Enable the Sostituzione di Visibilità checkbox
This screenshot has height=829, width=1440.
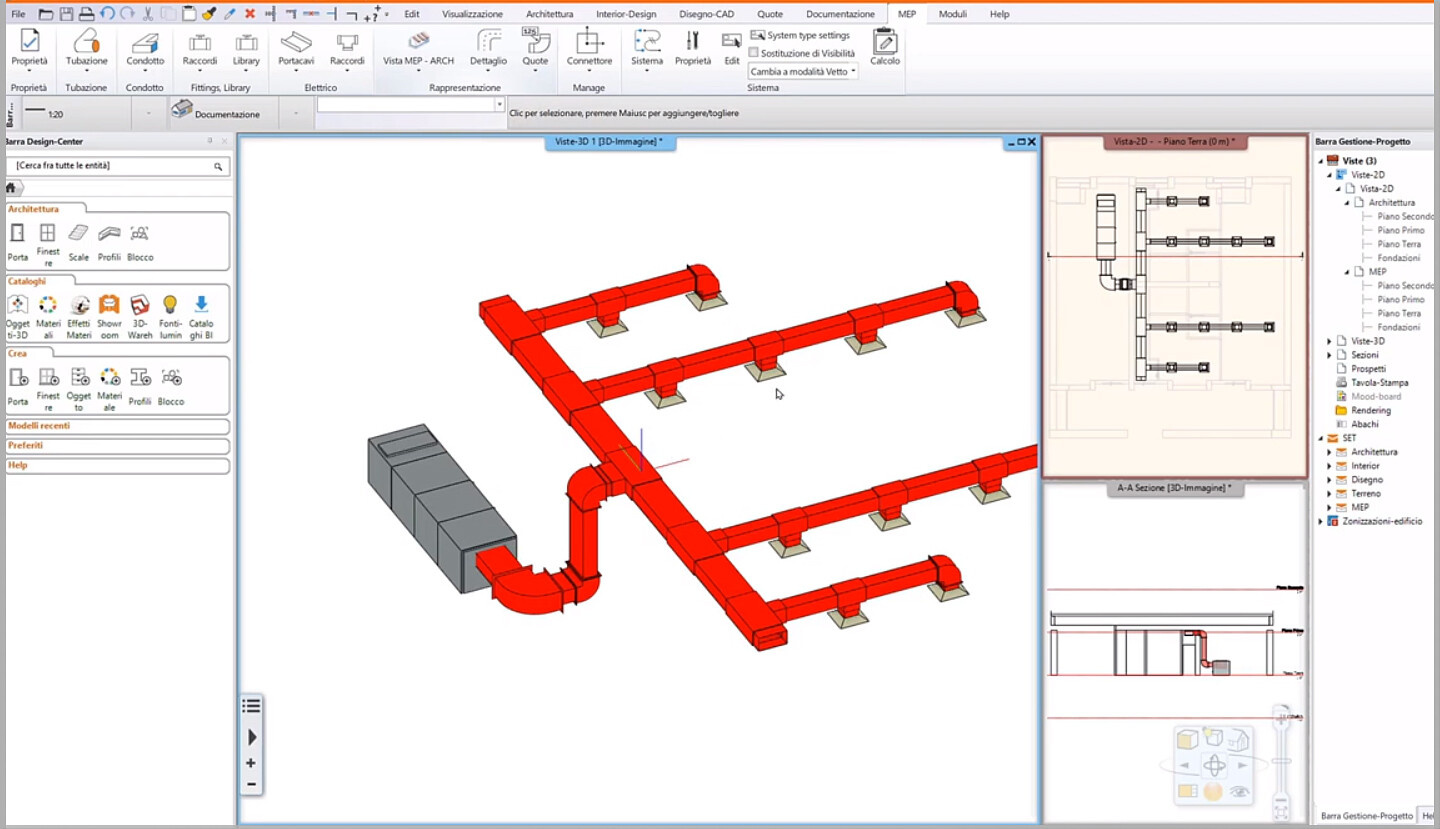click(755, 53)
